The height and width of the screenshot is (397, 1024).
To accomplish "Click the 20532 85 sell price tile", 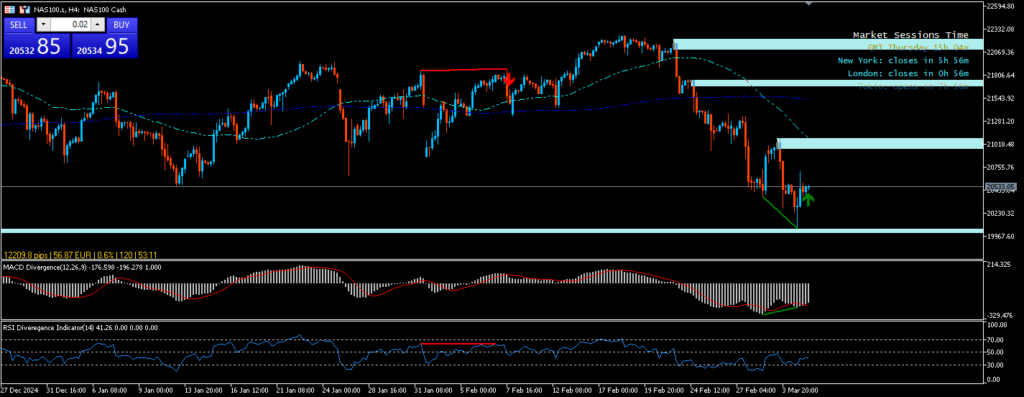I will 37,46.
